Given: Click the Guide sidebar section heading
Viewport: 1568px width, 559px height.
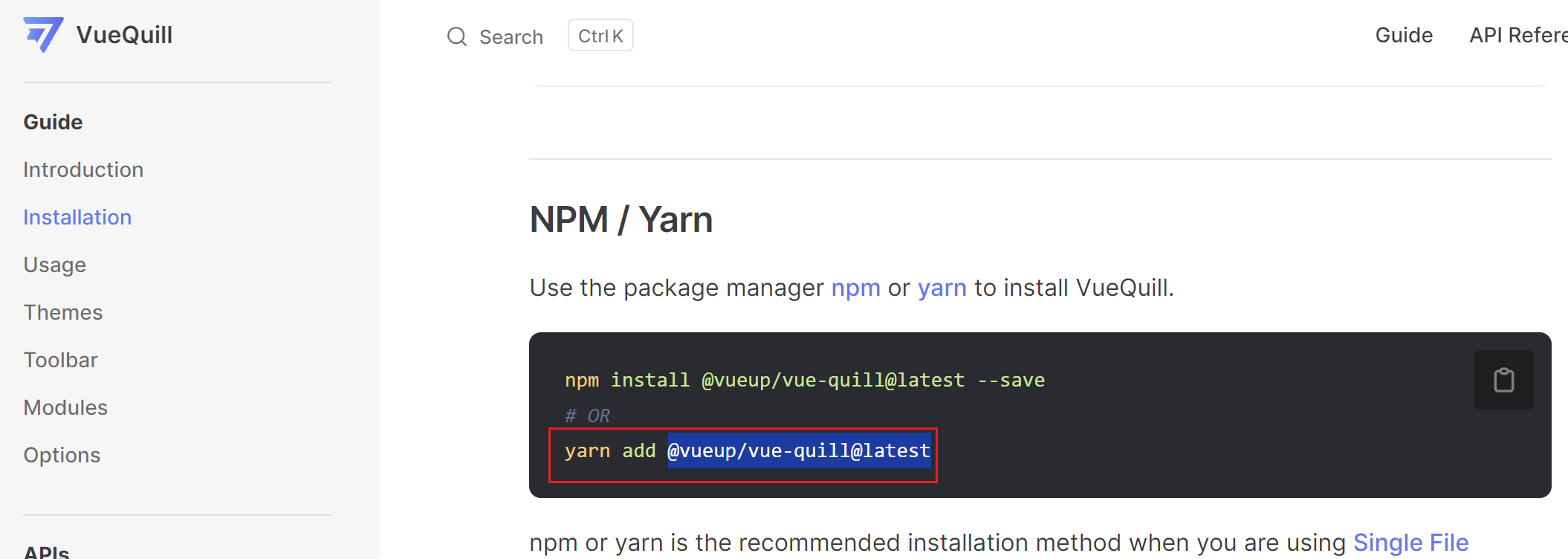Looking at the screenshot, I should (x=53, y=122).
